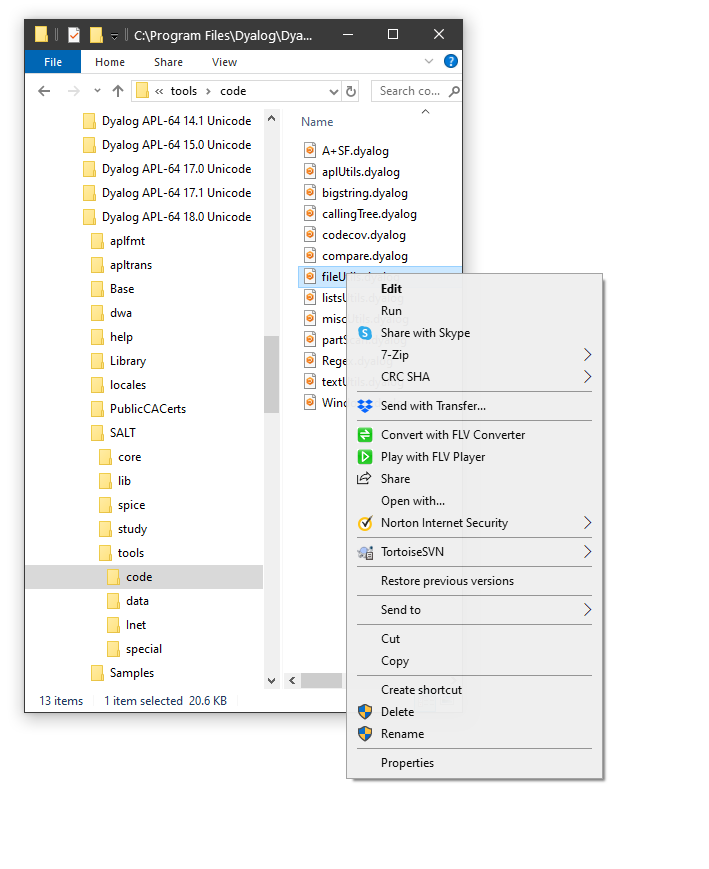Expand the 7-Zip submenu arrow

587,355
